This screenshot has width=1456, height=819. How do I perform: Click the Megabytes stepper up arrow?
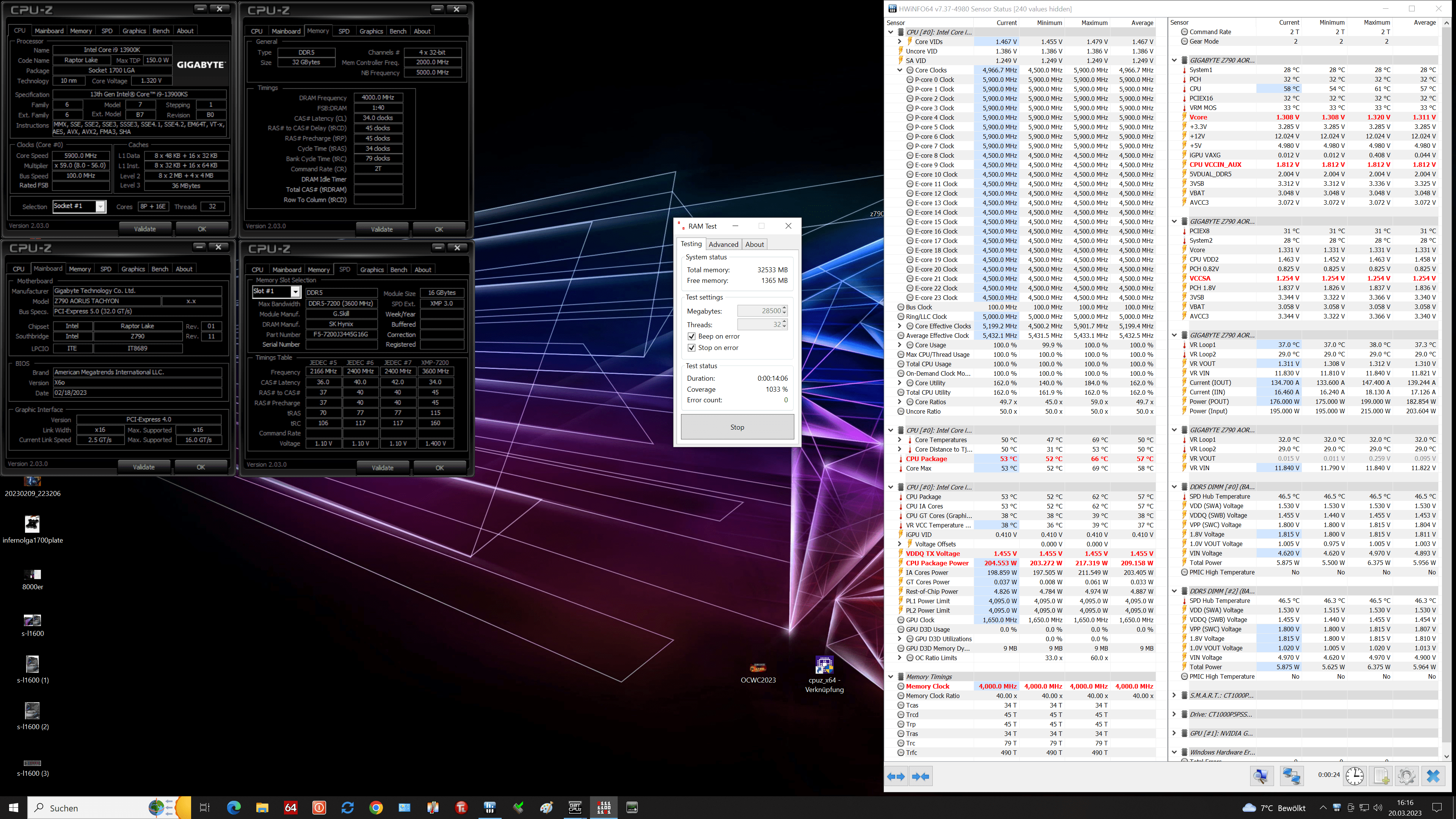pos(784,308)
